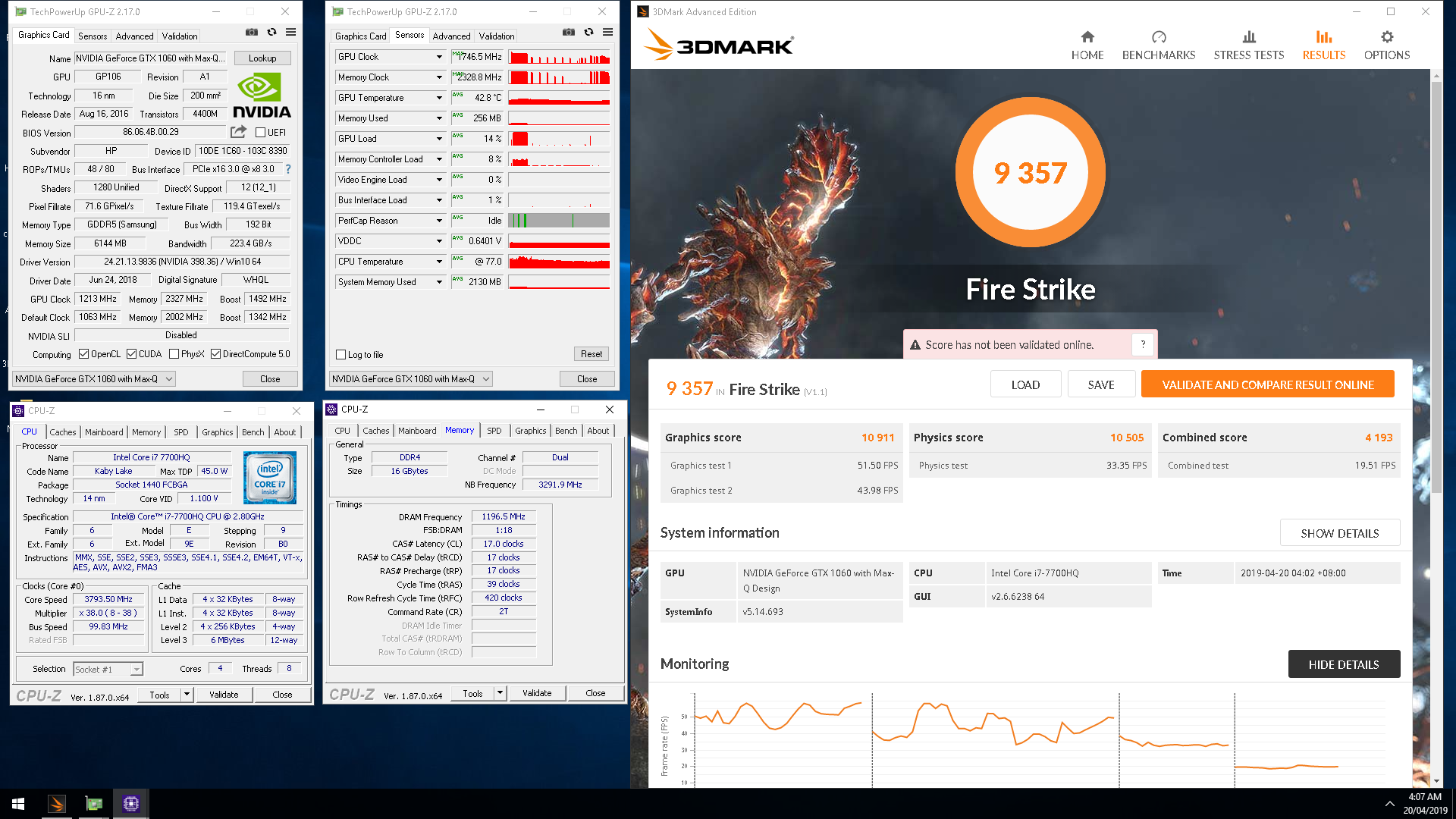Click the NVIDIA logo in GPU-Z
Image resolution: width=1456 pixels, height=819 pixels.
(262, 96)
